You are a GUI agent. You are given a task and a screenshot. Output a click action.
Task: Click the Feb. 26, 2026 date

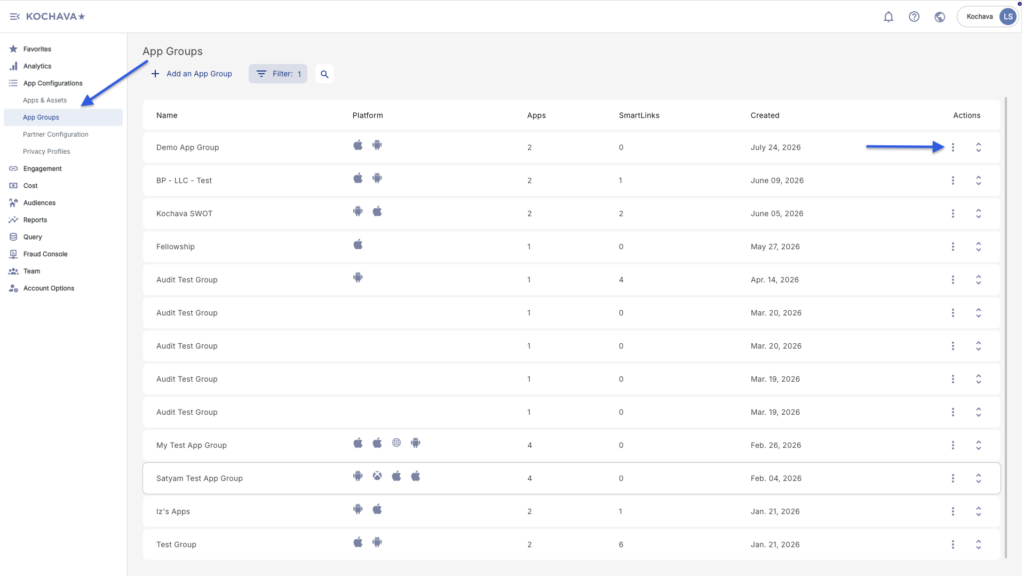[775, 445]
